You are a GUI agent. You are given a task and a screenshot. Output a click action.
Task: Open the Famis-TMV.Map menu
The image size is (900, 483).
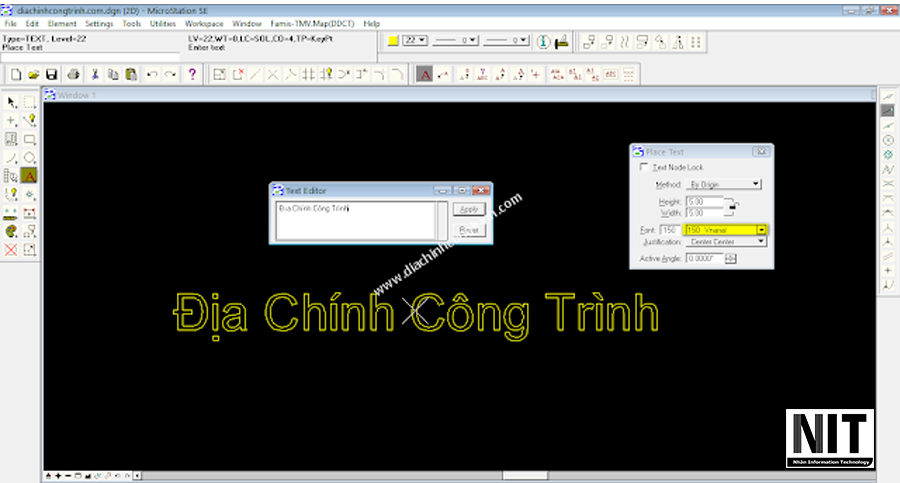point(312,24)
